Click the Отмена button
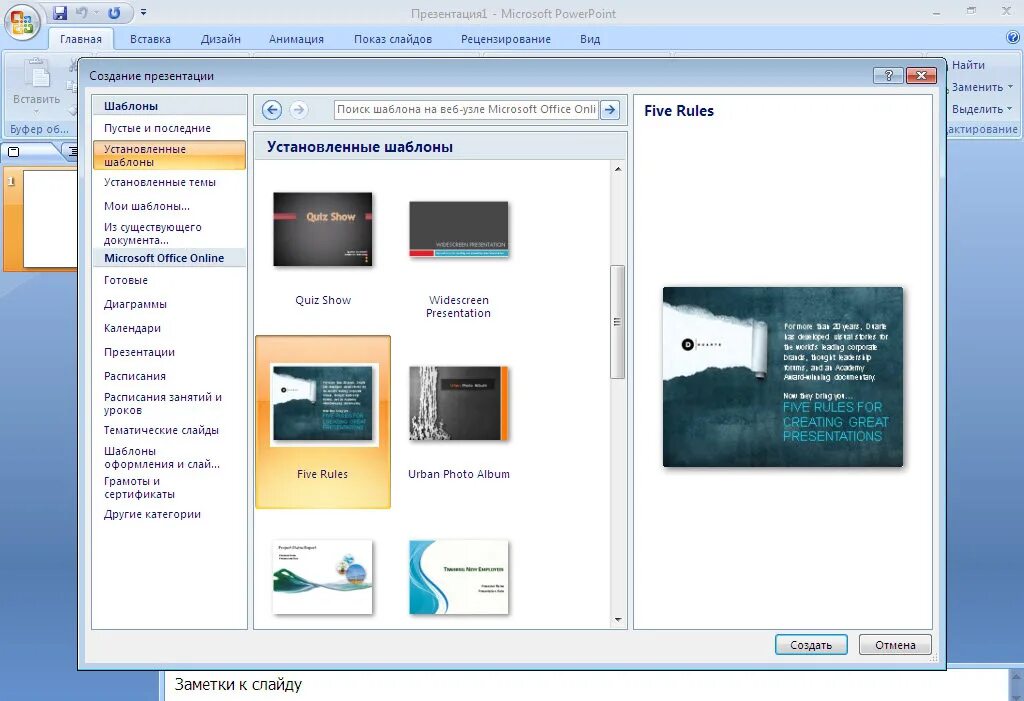 click(895, 645)
